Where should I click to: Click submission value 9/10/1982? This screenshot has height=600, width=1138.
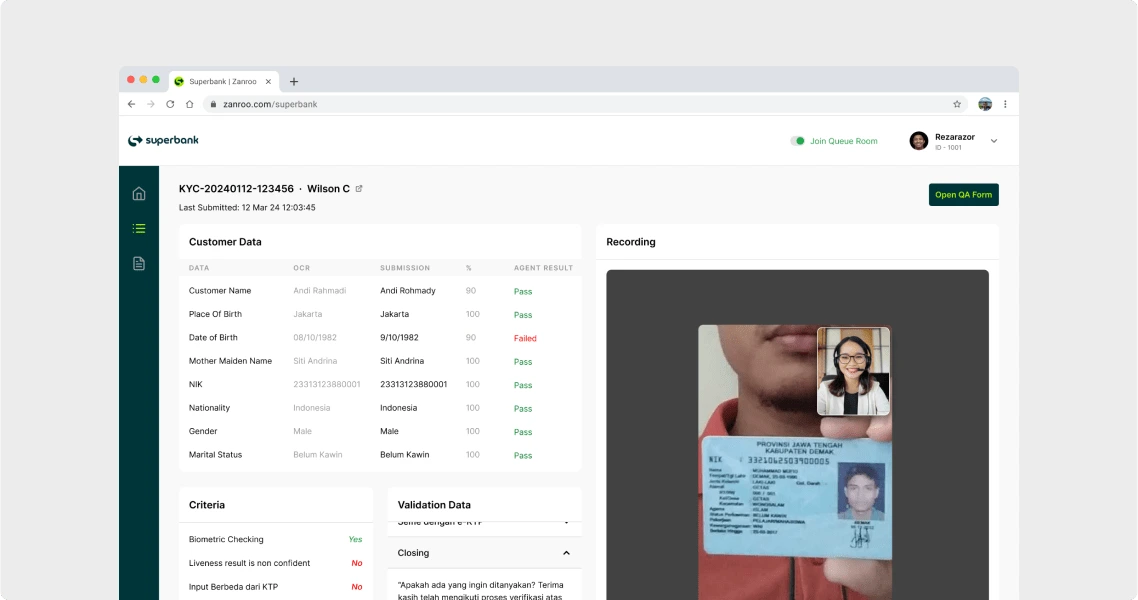[x=399, y=337]
